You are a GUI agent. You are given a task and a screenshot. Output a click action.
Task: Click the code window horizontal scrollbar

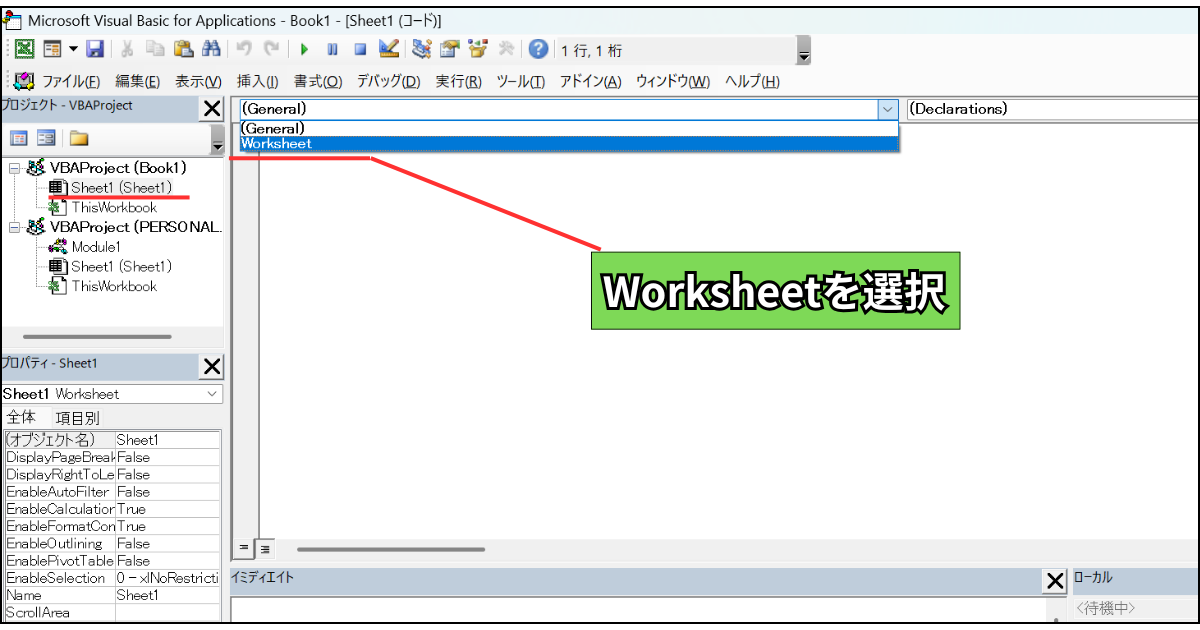click(x=391, y=549)
